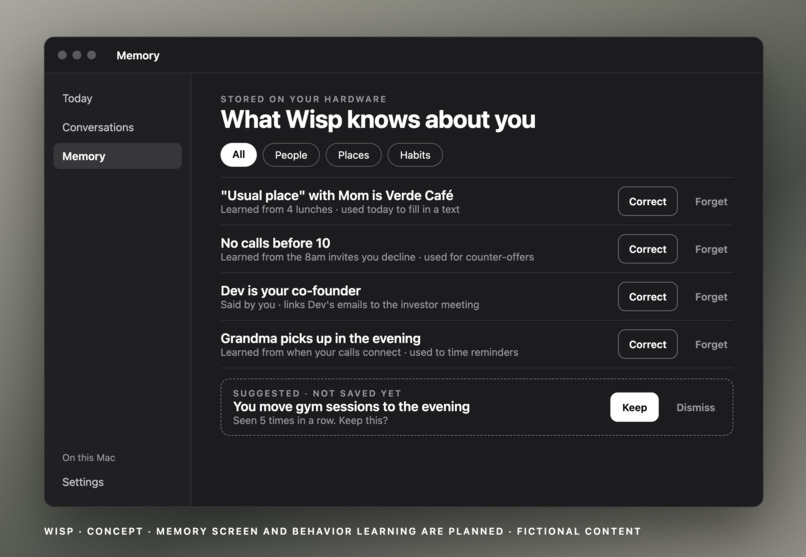This screenshot has height=557, width=806.
Task: Click the close window dot
Action: (62, 55)
